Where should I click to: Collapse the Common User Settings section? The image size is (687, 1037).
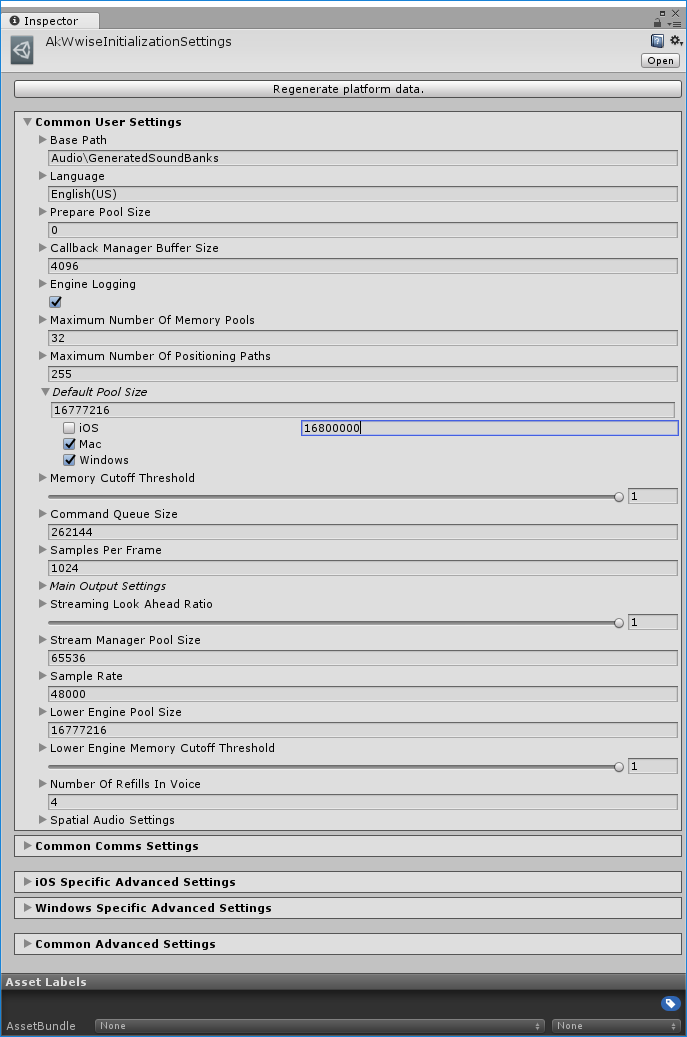point(28,122)
